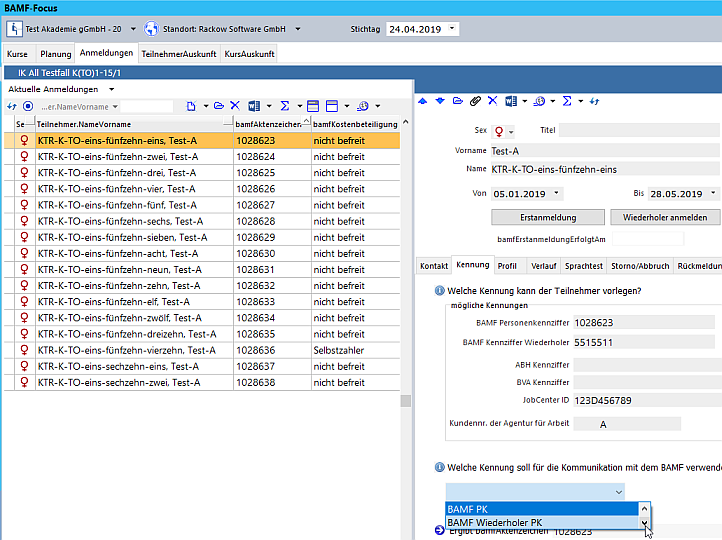722x540 pixels.
Task: Click the open folder icon in detail toolbar
Action: (x=458, y=101)
